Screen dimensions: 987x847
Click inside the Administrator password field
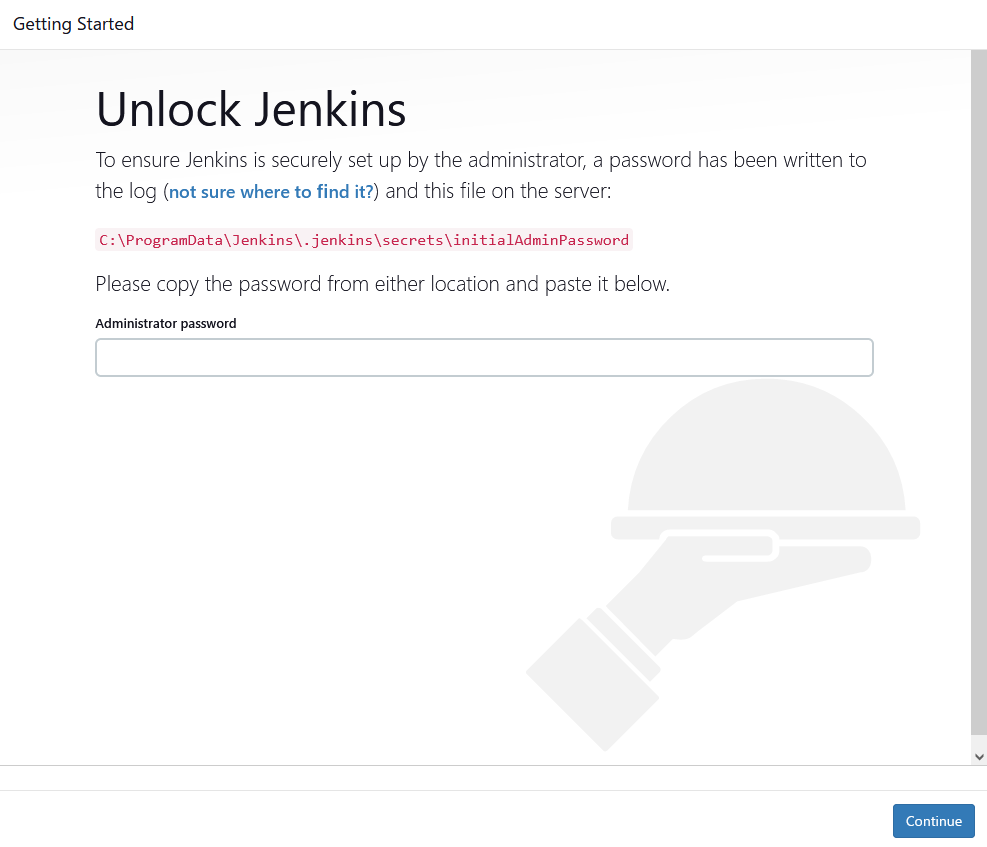484,357
